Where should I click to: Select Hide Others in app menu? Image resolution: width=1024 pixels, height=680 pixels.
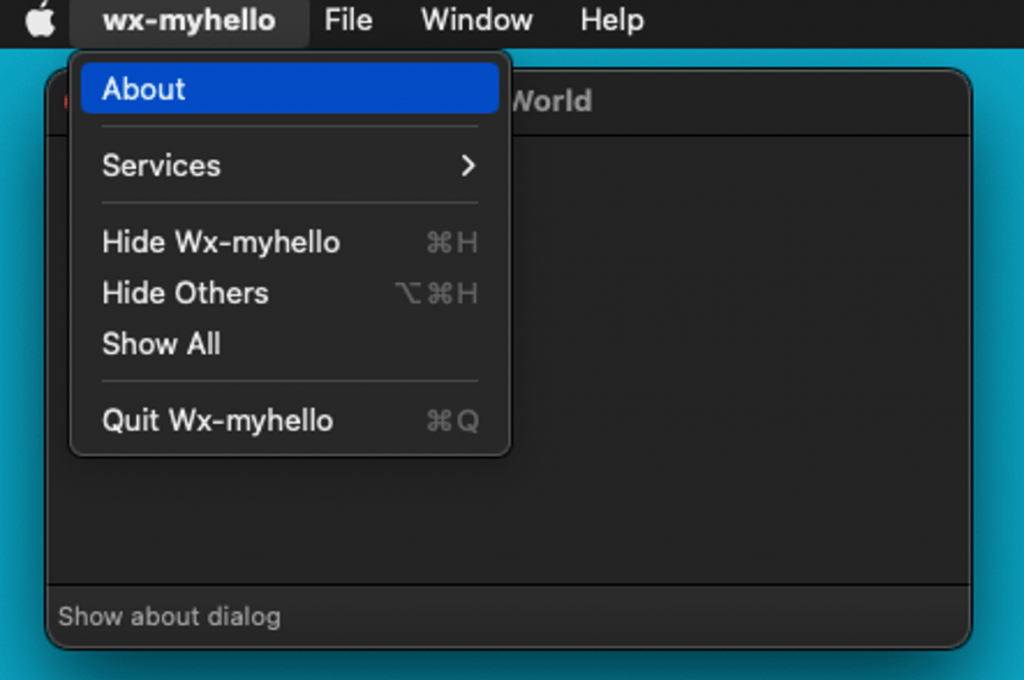290,293
